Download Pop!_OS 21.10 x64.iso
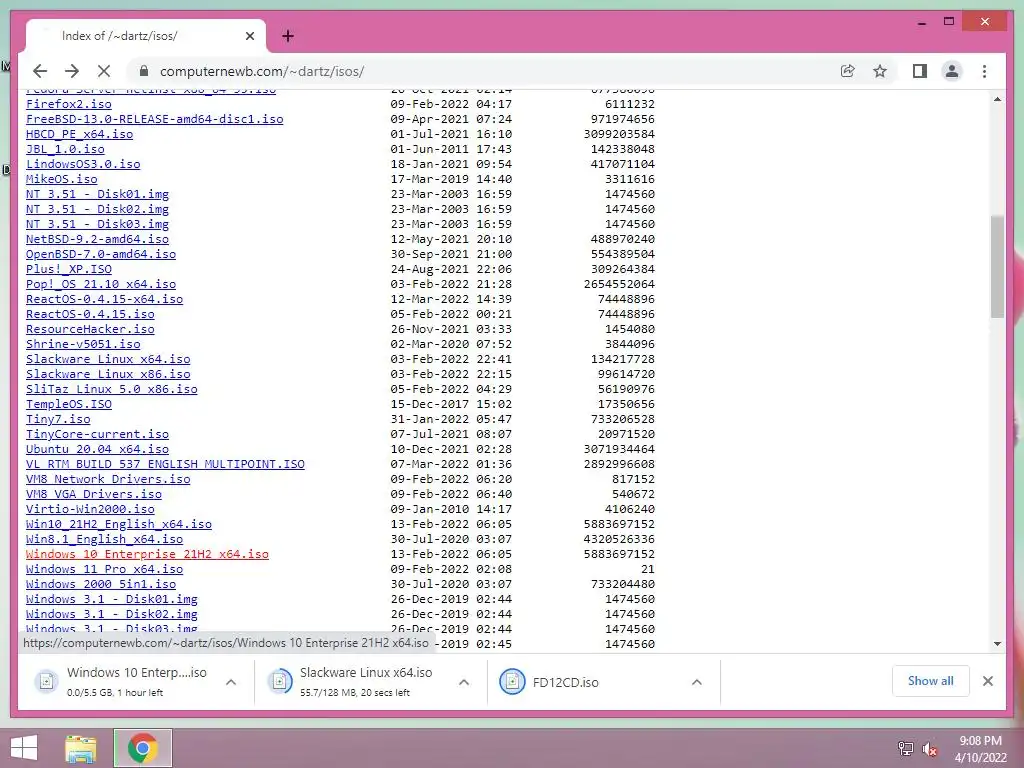Image resolution: width=1024 pixels, height=768 pixels. click(101, 284)
